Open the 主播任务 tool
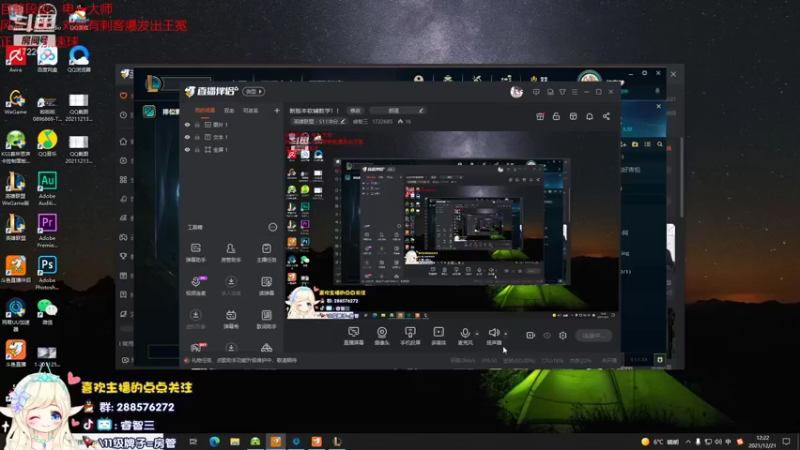 266,253
